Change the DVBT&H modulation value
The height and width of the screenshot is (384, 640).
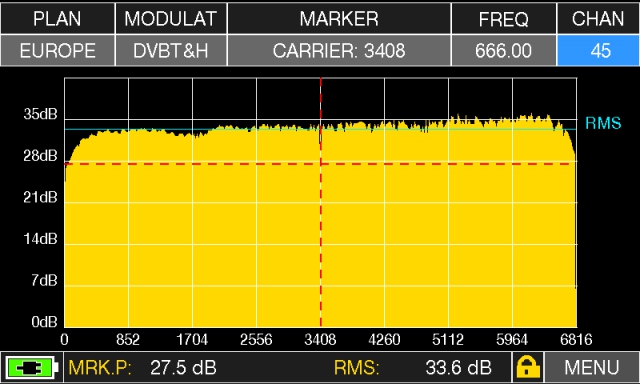171,51
